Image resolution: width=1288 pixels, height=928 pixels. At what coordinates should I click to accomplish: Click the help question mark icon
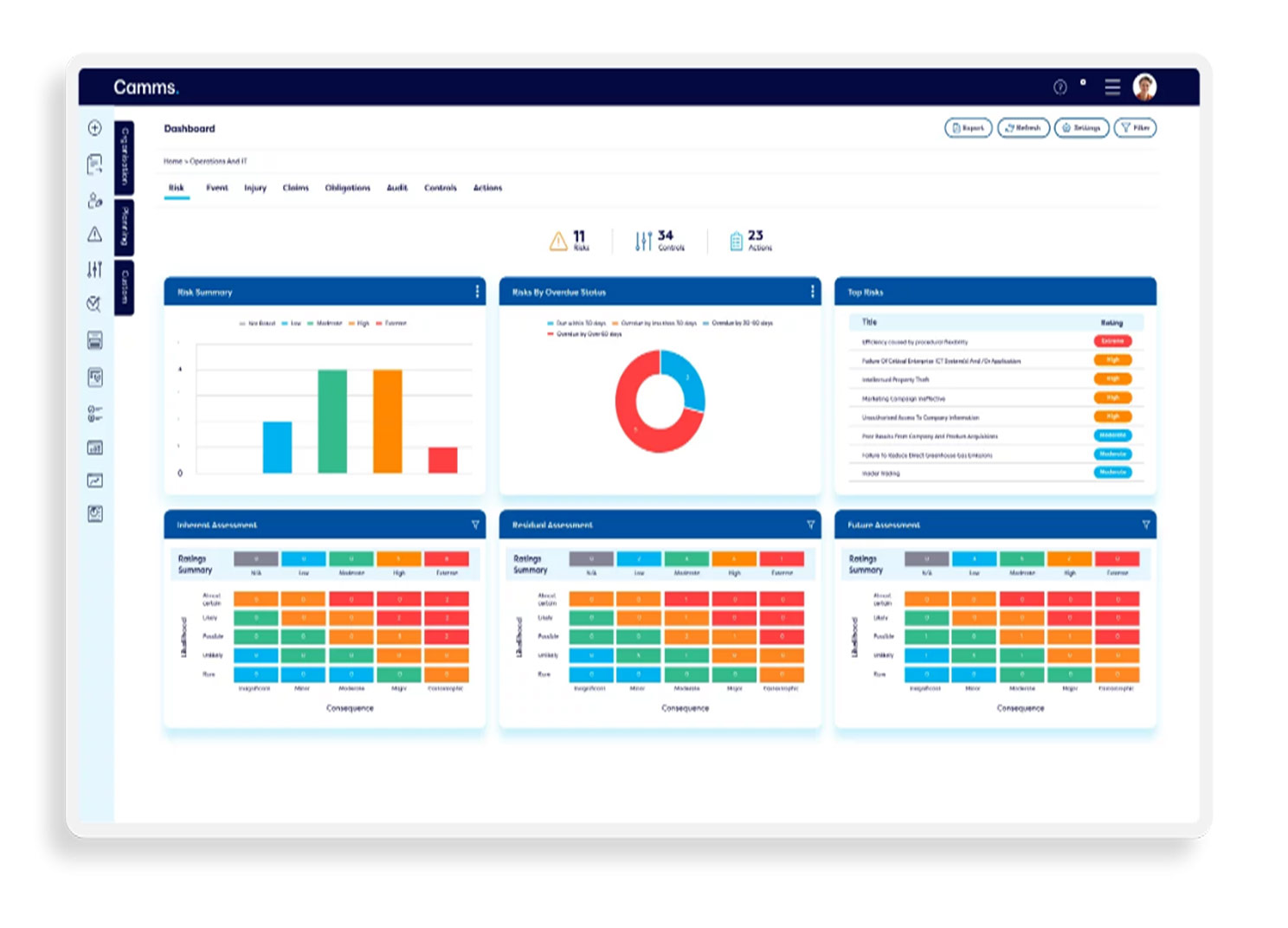point(1059,87)
